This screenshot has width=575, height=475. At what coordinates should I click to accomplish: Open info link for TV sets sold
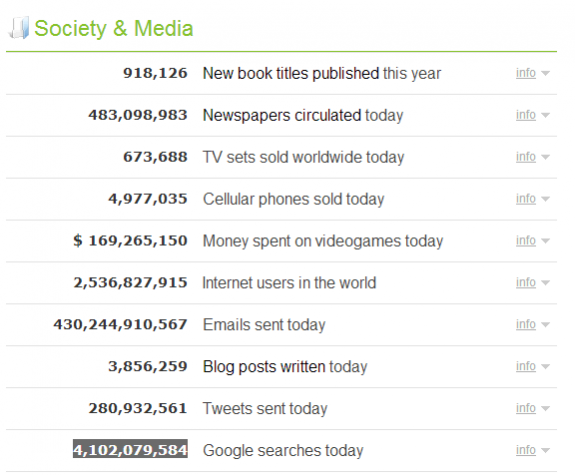526,157
